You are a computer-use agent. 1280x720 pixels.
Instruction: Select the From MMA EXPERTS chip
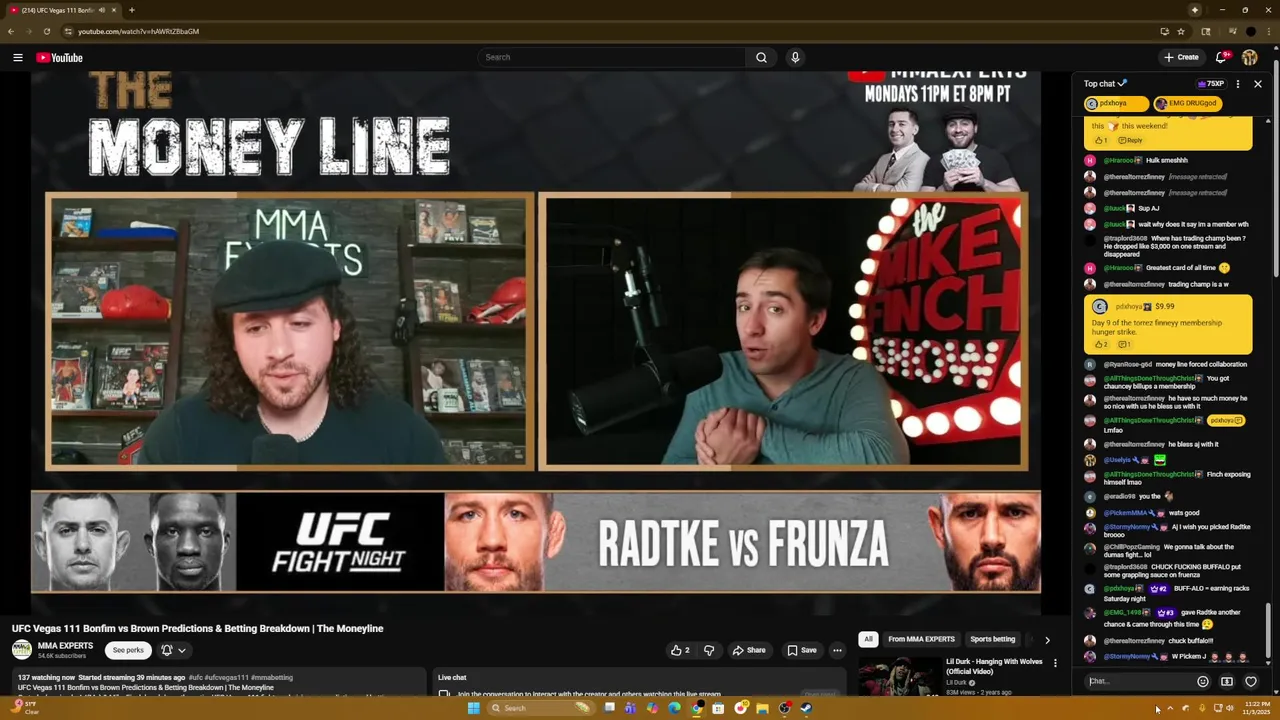(921, 639)
